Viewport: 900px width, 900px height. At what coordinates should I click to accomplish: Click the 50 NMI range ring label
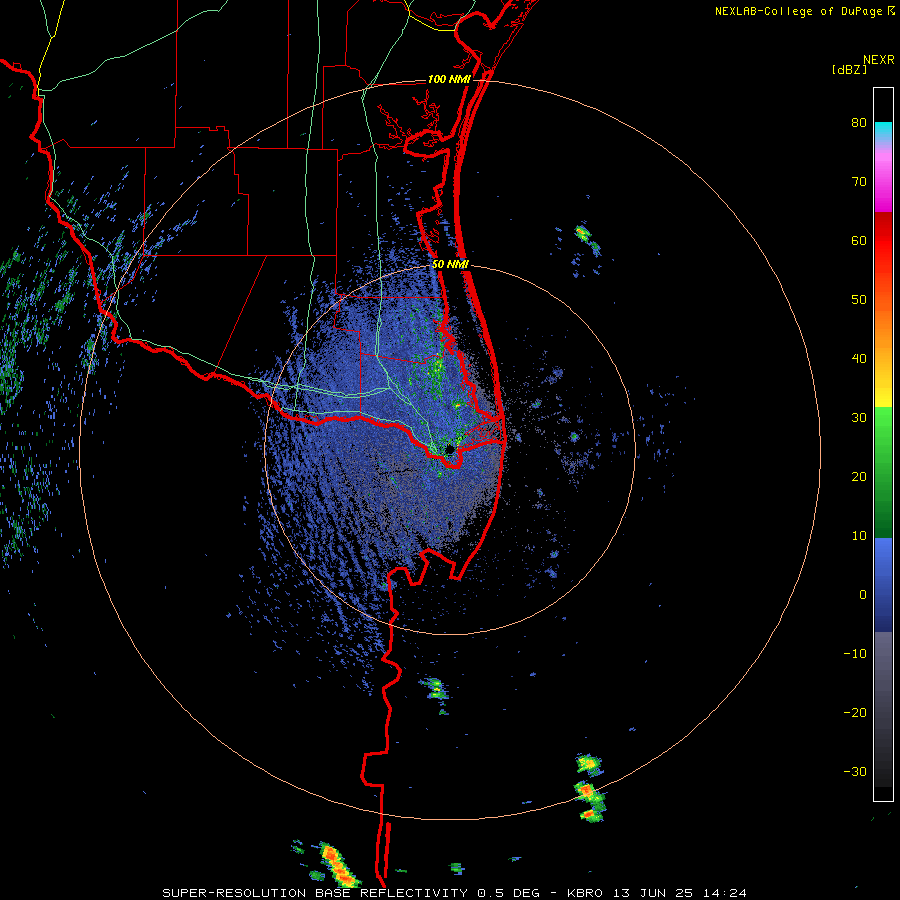pyautogui.click(x=450, y=265)
